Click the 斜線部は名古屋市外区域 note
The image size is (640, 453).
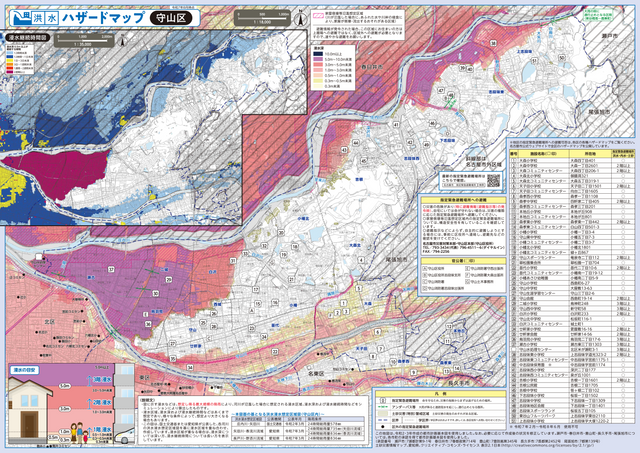click(483, 160)
